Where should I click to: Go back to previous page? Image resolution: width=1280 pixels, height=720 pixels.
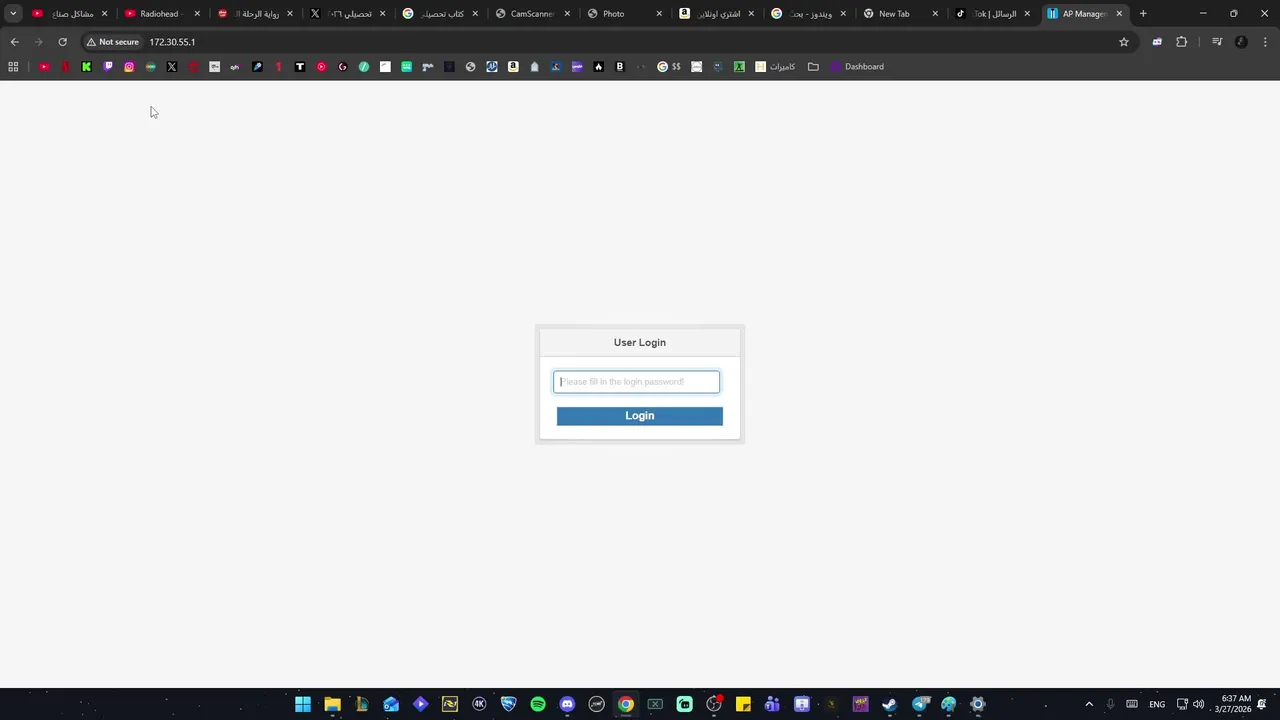click(x=14, y=42)
